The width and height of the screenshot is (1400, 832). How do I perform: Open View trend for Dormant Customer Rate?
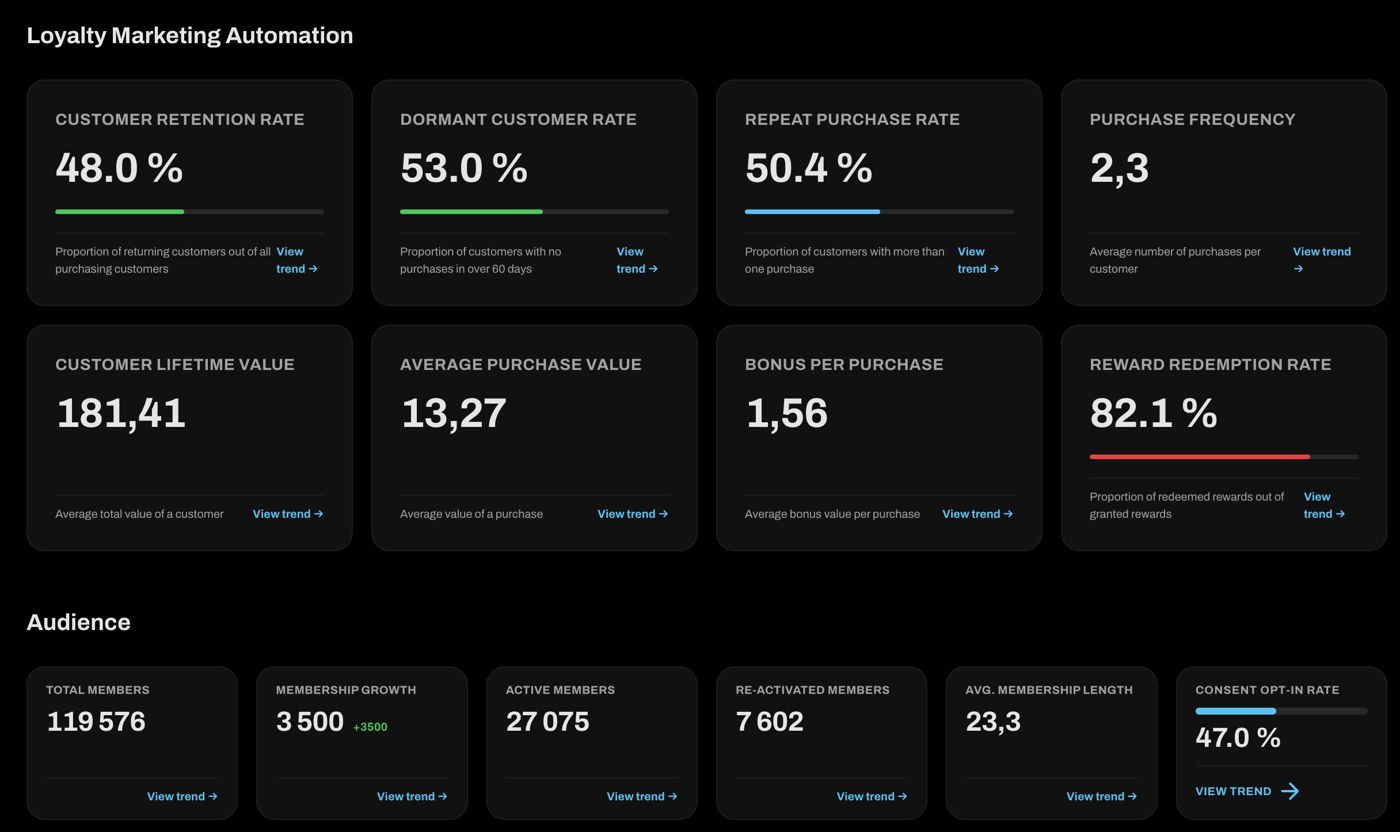coord(637,260)
